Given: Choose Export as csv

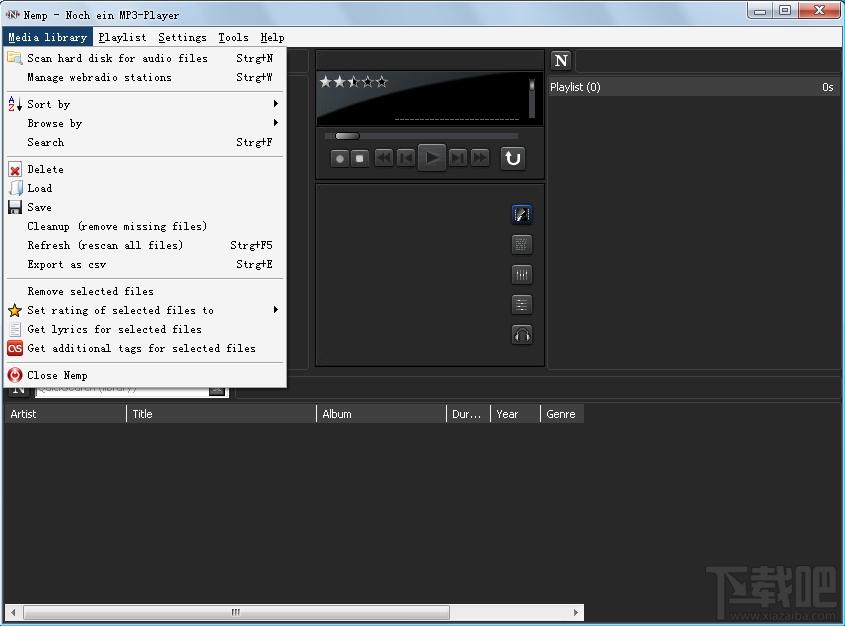Looking at the screenshot, I should coord(66,264).
